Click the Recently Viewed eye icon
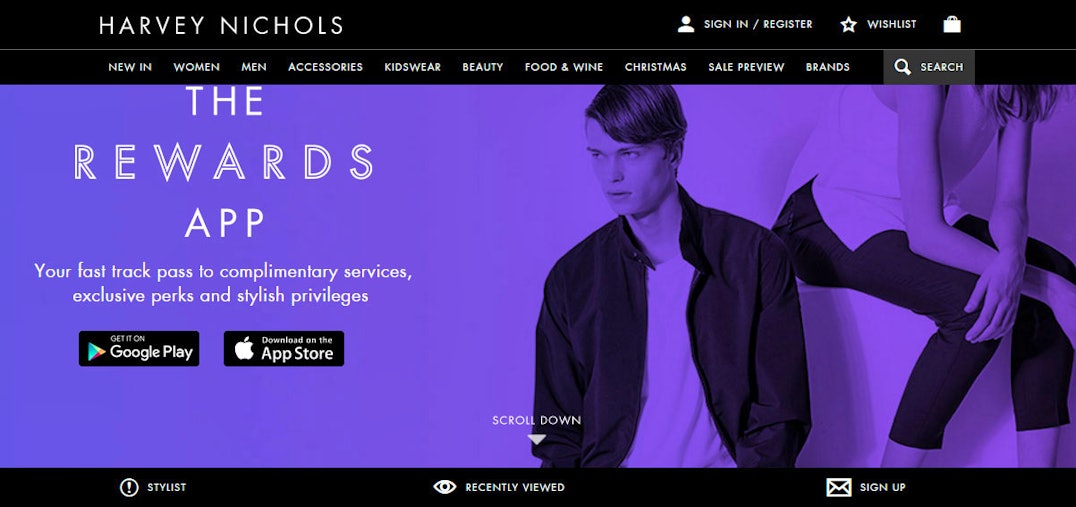Screen dimensions: 1076x507 pos(445,487)
